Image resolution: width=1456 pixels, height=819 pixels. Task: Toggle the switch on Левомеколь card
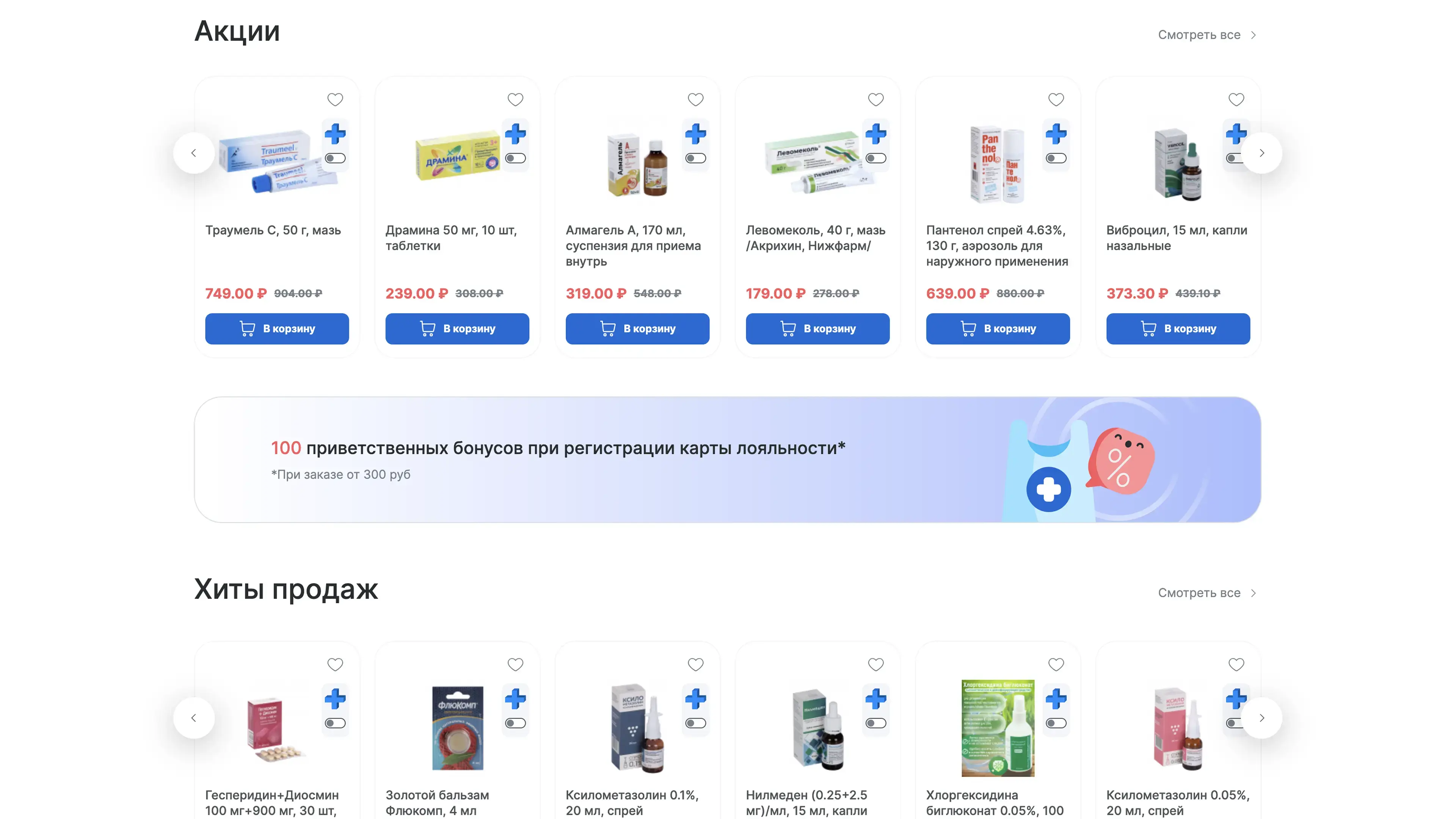(876, 158)
